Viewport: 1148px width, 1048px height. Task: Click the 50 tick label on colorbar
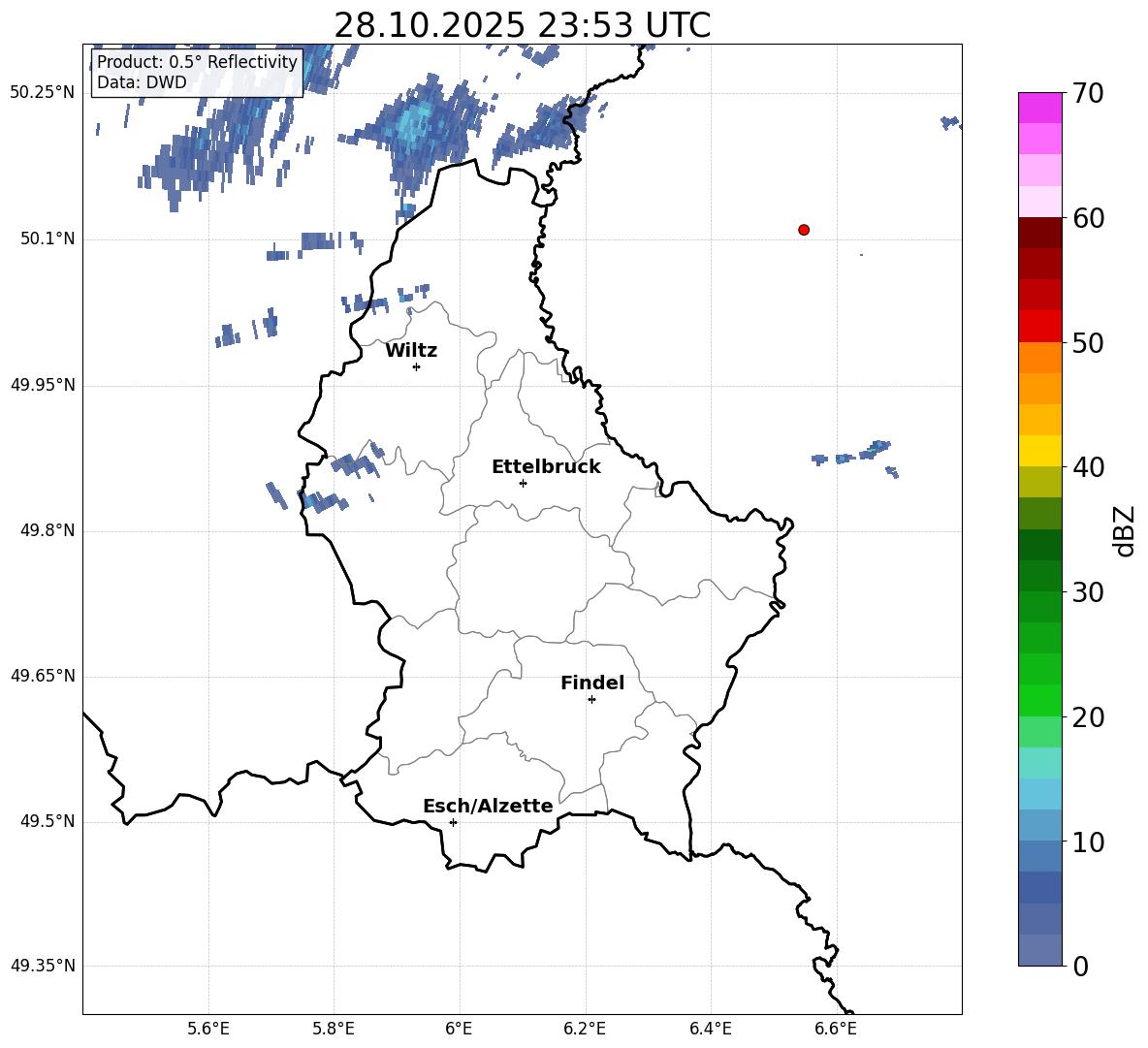pyautogui.click(x=1088, y=343)
